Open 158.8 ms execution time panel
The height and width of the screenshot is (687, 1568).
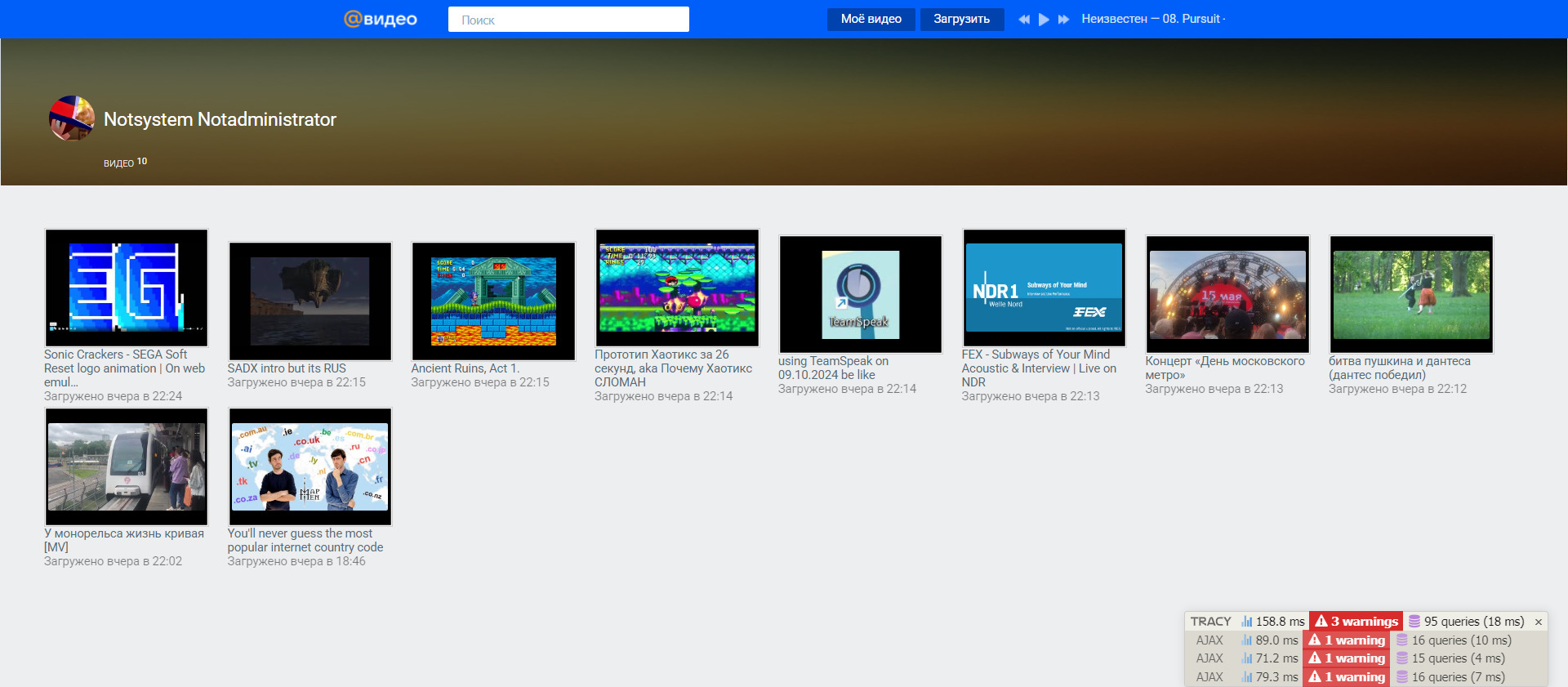tap(1273, 622)
